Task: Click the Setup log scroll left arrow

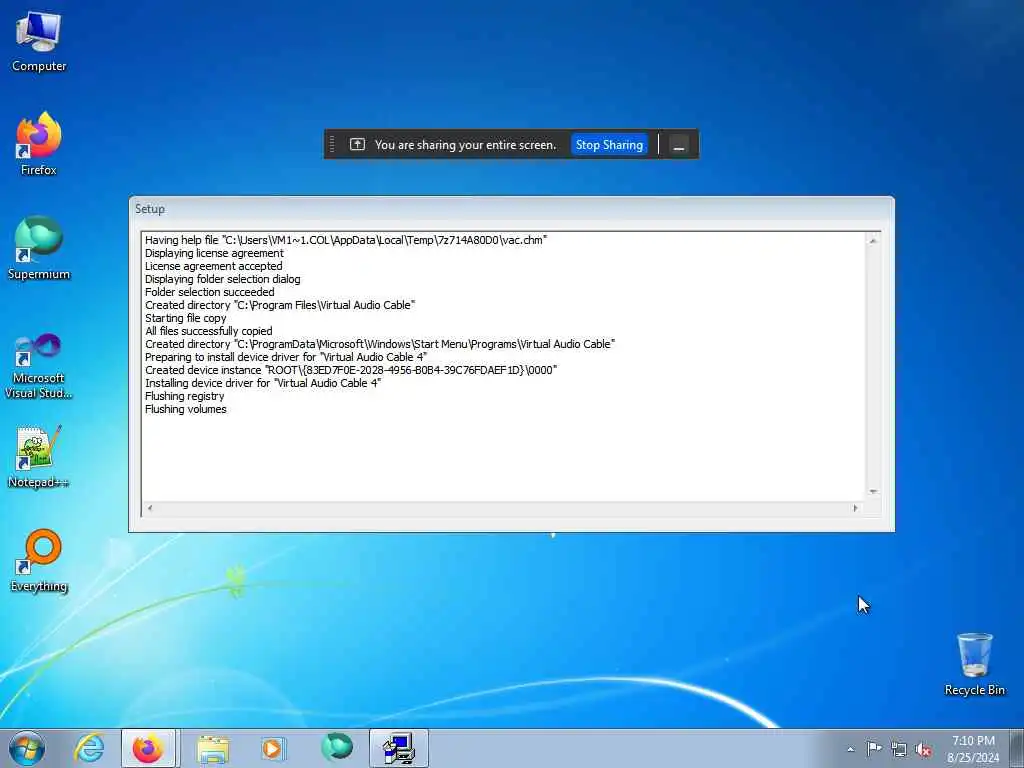Action: pyautogui.click(x=150, y=508)
